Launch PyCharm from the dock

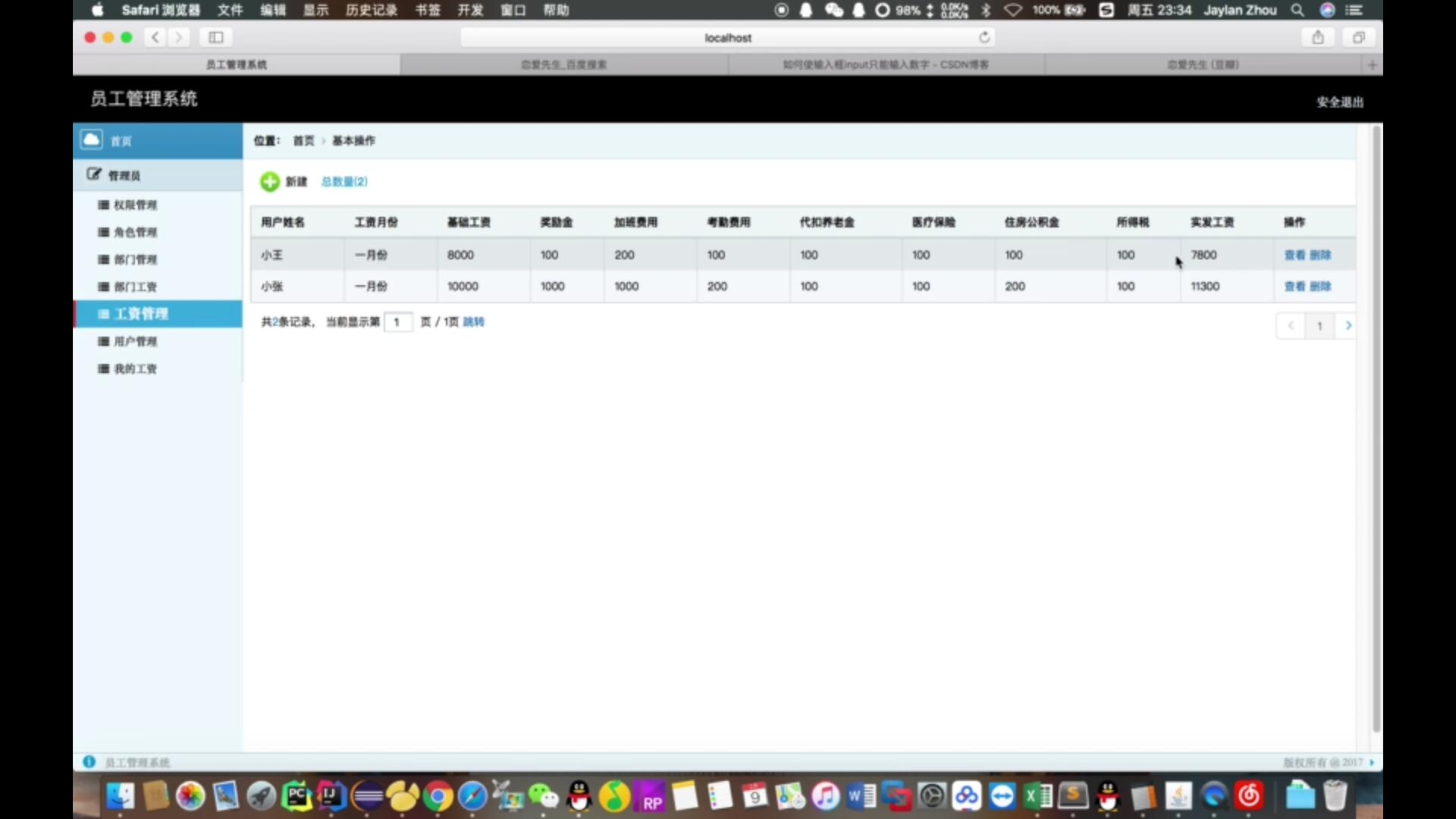coord(297,796)
